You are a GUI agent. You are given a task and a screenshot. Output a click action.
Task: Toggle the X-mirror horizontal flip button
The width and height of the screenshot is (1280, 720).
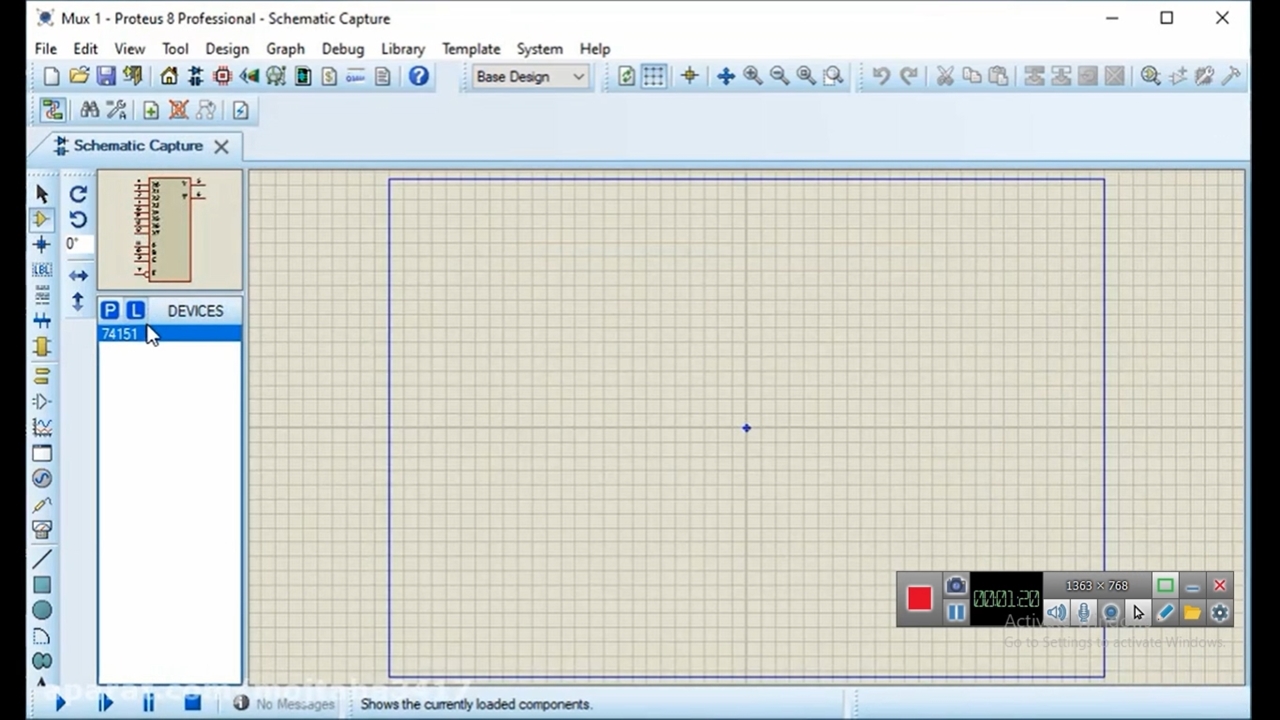pos(78,276)
